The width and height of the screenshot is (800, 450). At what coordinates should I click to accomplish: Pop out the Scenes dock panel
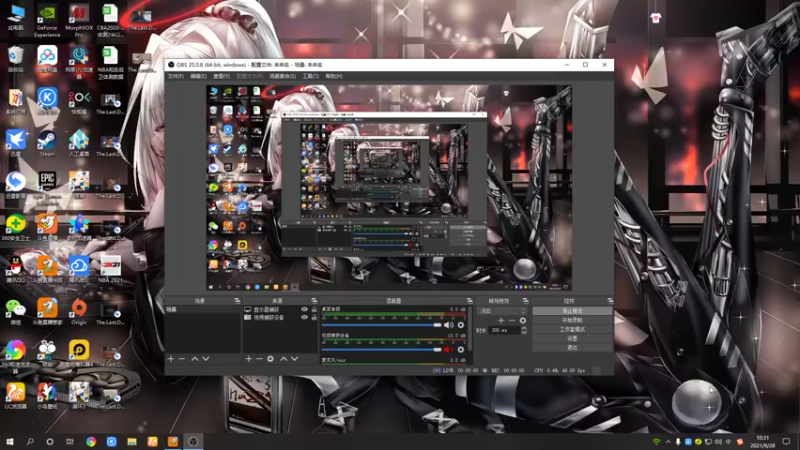237,301
